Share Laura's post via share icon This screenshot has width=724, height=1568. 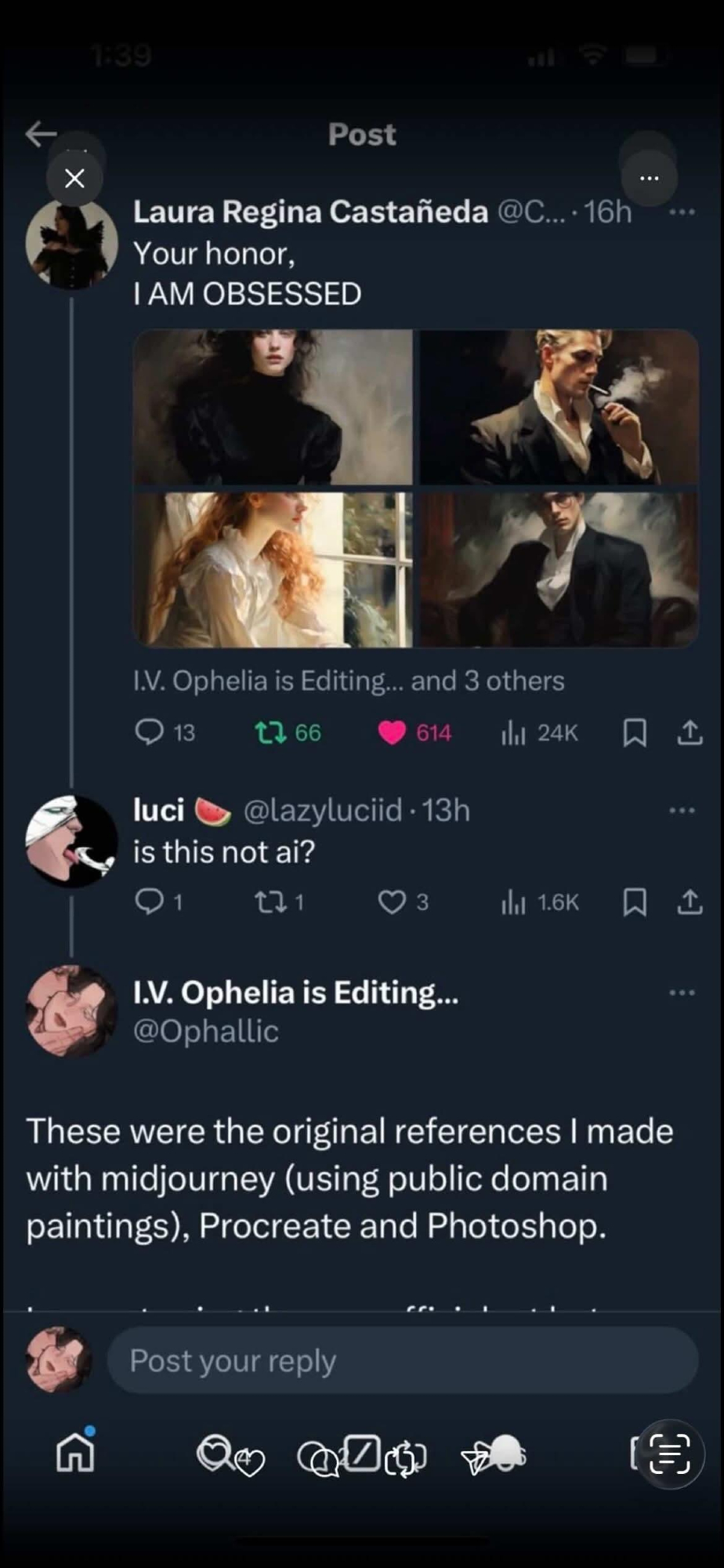pos(690,732)
